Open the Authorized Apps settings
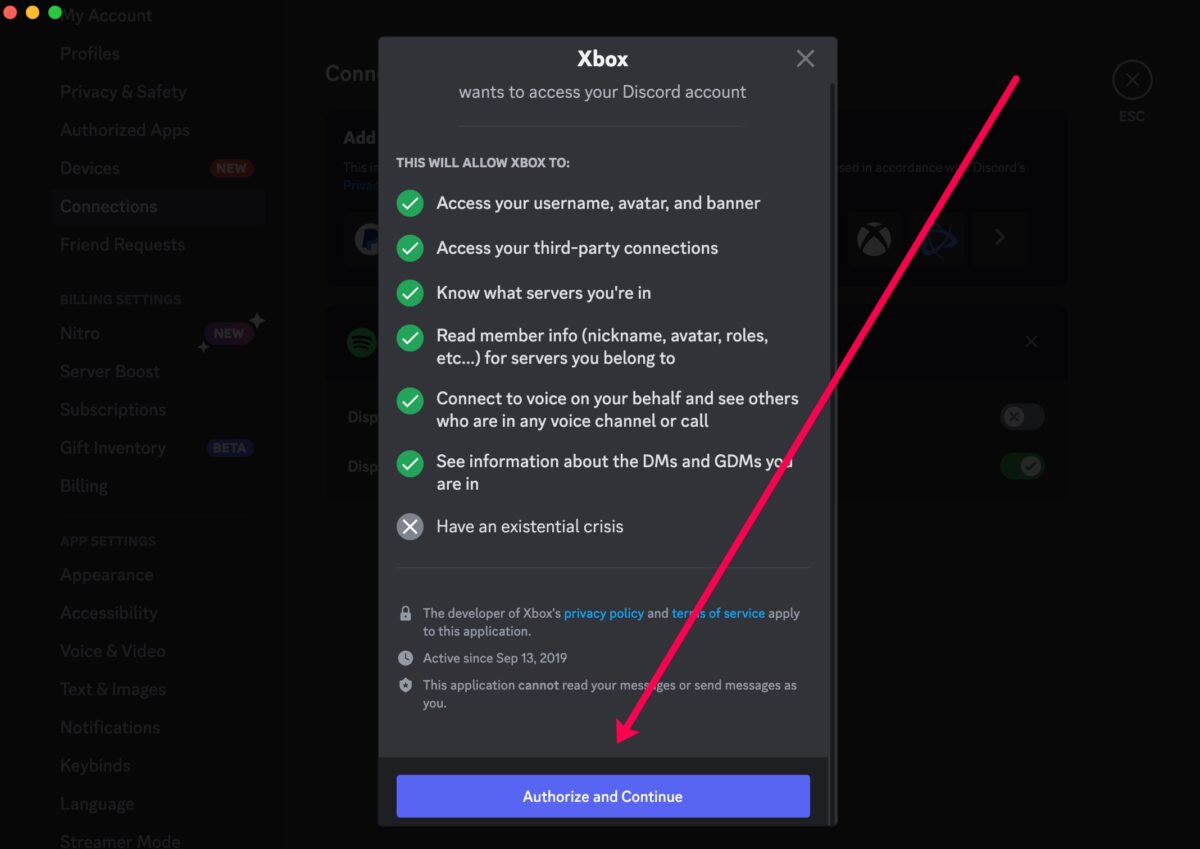Image resolution: width=1200 pixels, height=849 pixels. [x=124, y=130]
